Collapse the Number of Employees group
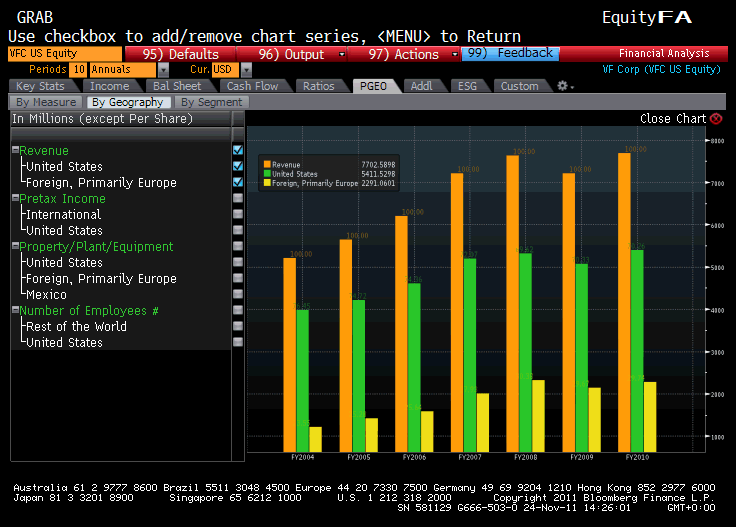The image size is (736, 527). coord(16,311)
